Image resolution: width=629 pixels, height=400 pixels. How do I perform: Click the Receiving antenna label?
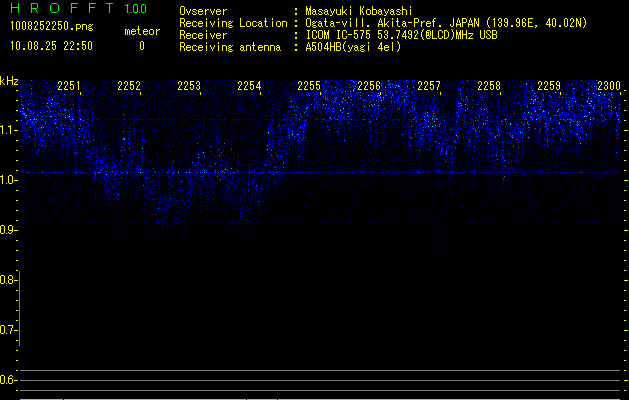(x=230, y=47)
